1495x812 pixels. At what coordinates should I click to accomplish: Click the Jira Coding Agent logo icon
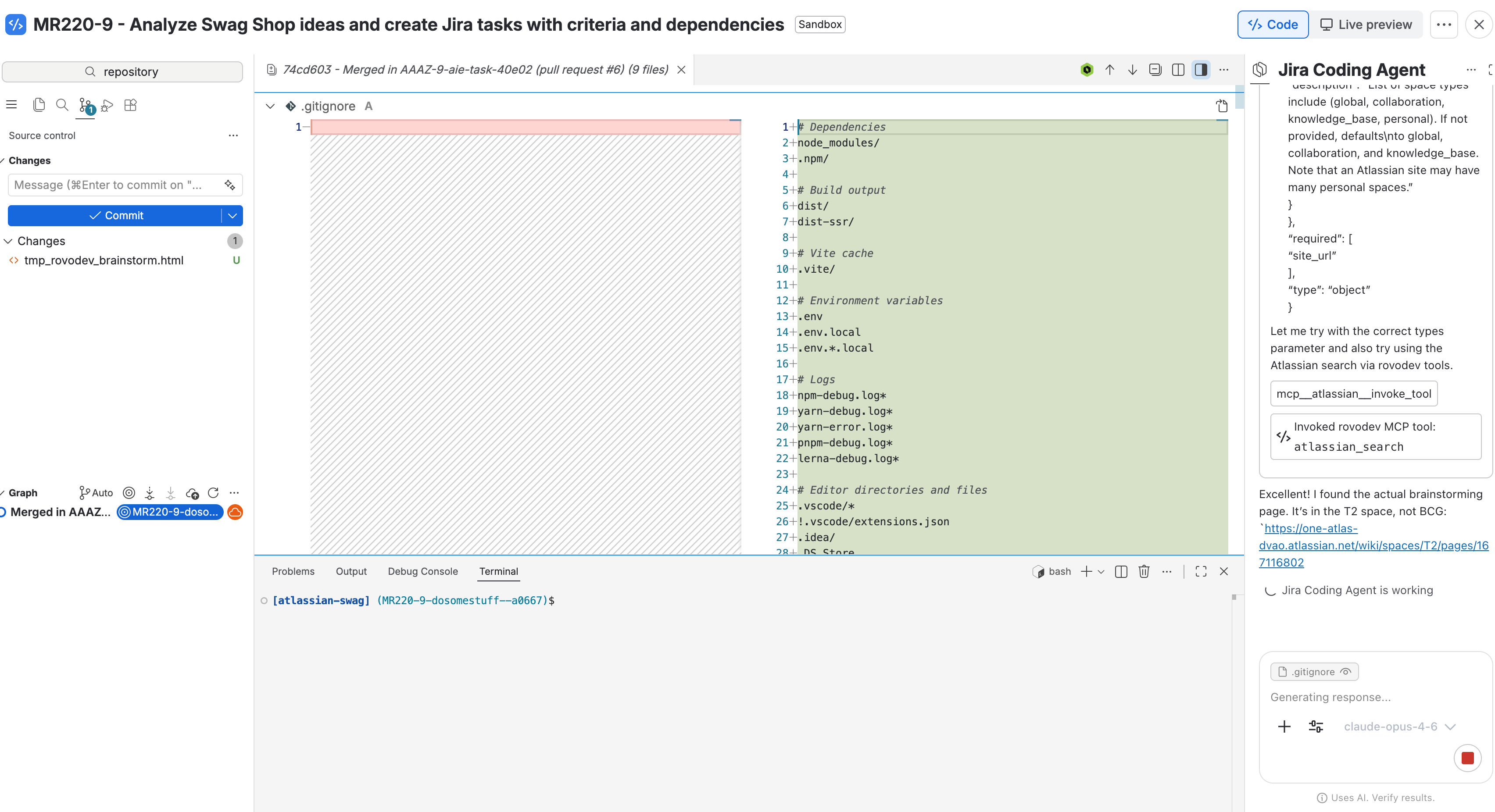pos(1260,70)
